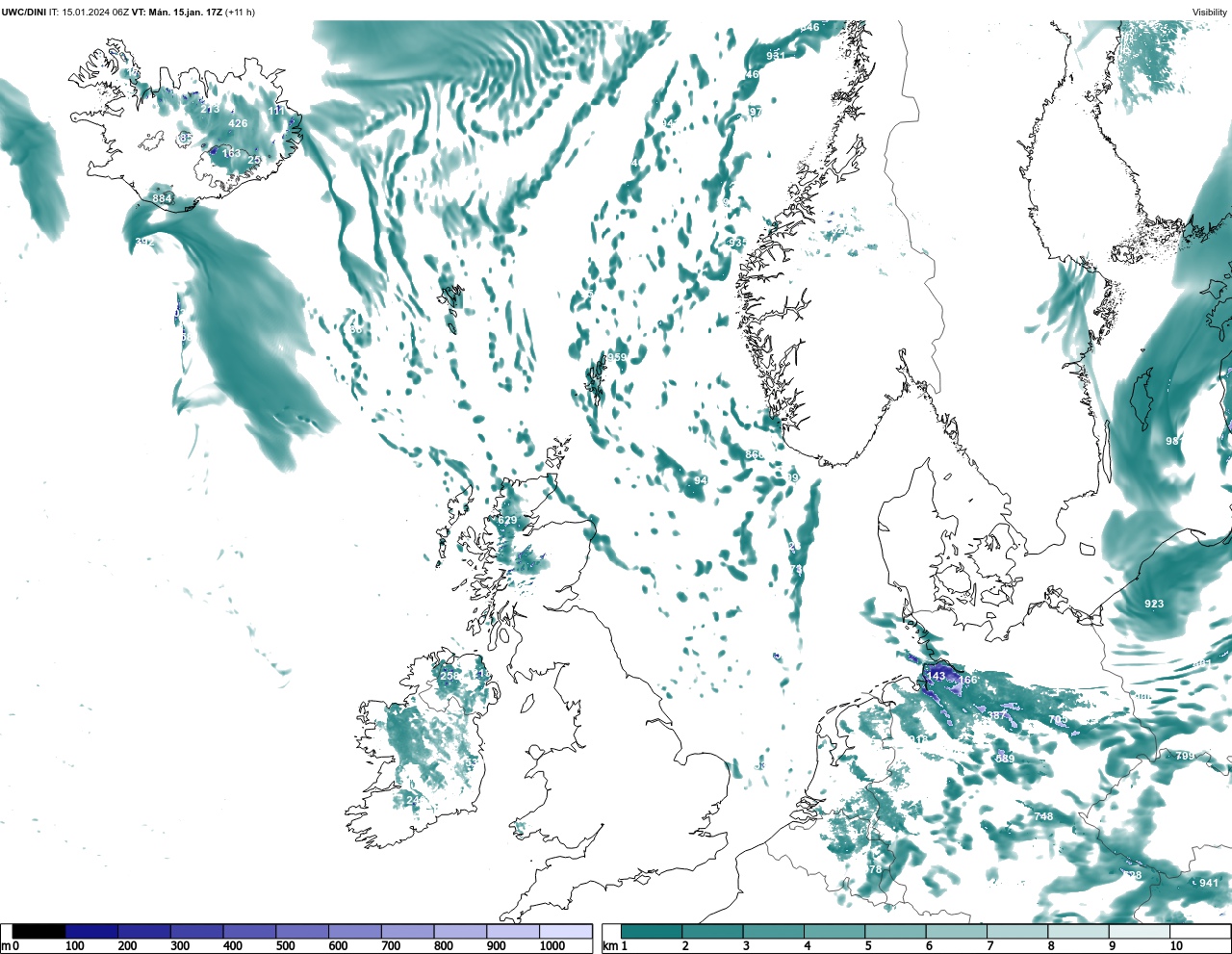Click the "5" tick label on the km scale
Image resolution: width=1232 pixels, height=954 pixels.
click(868, 946)
